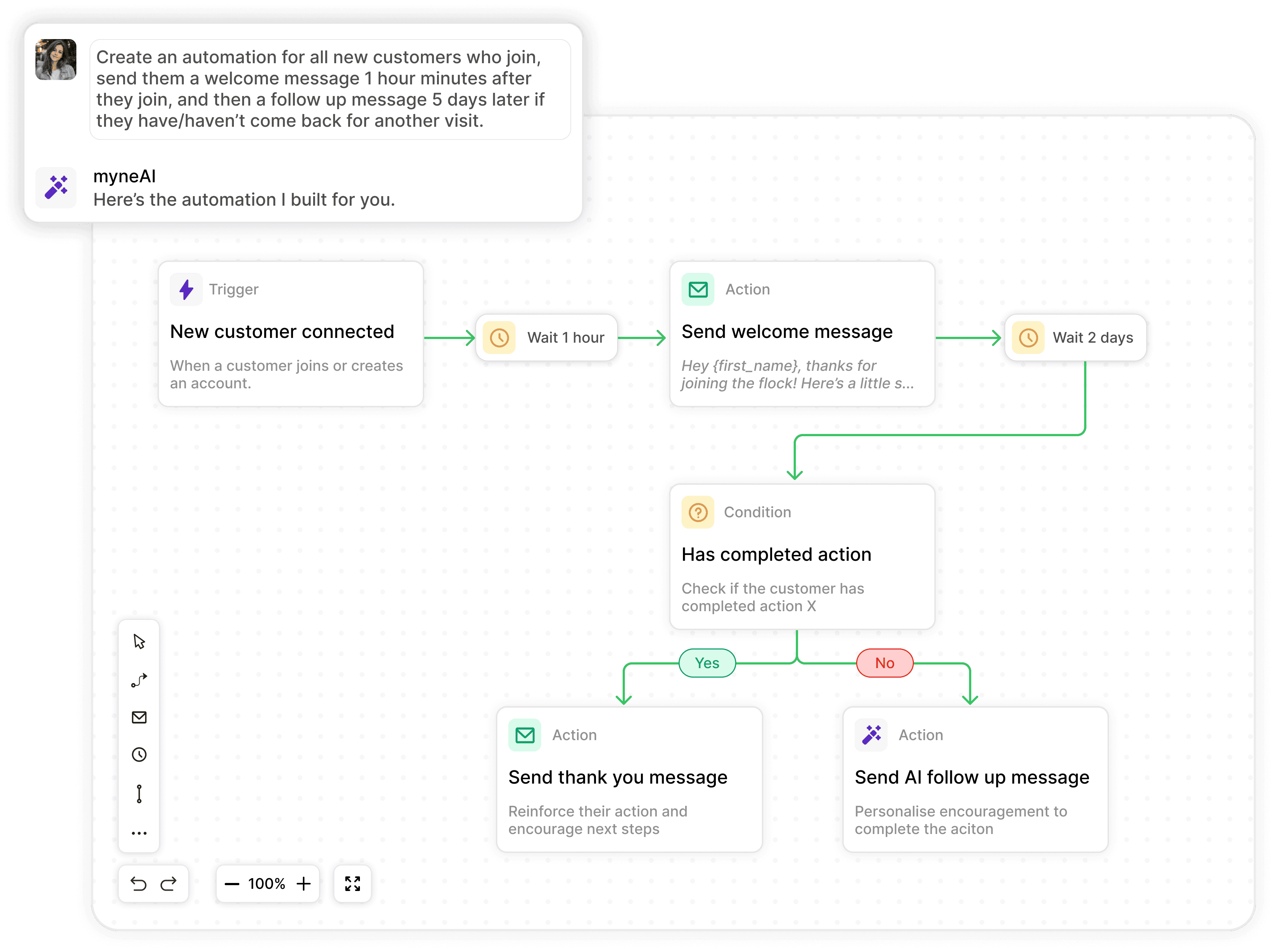Select the Yes branch label
Image resolution: width=1276 pixels, height=952 pixels.
click(707, 663)
